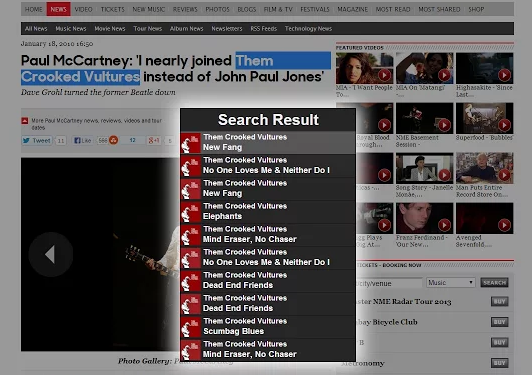Click the Facebook Like button
Viewport: 532px width, 375px height.
pyautogui.click(x=82, y=140)
